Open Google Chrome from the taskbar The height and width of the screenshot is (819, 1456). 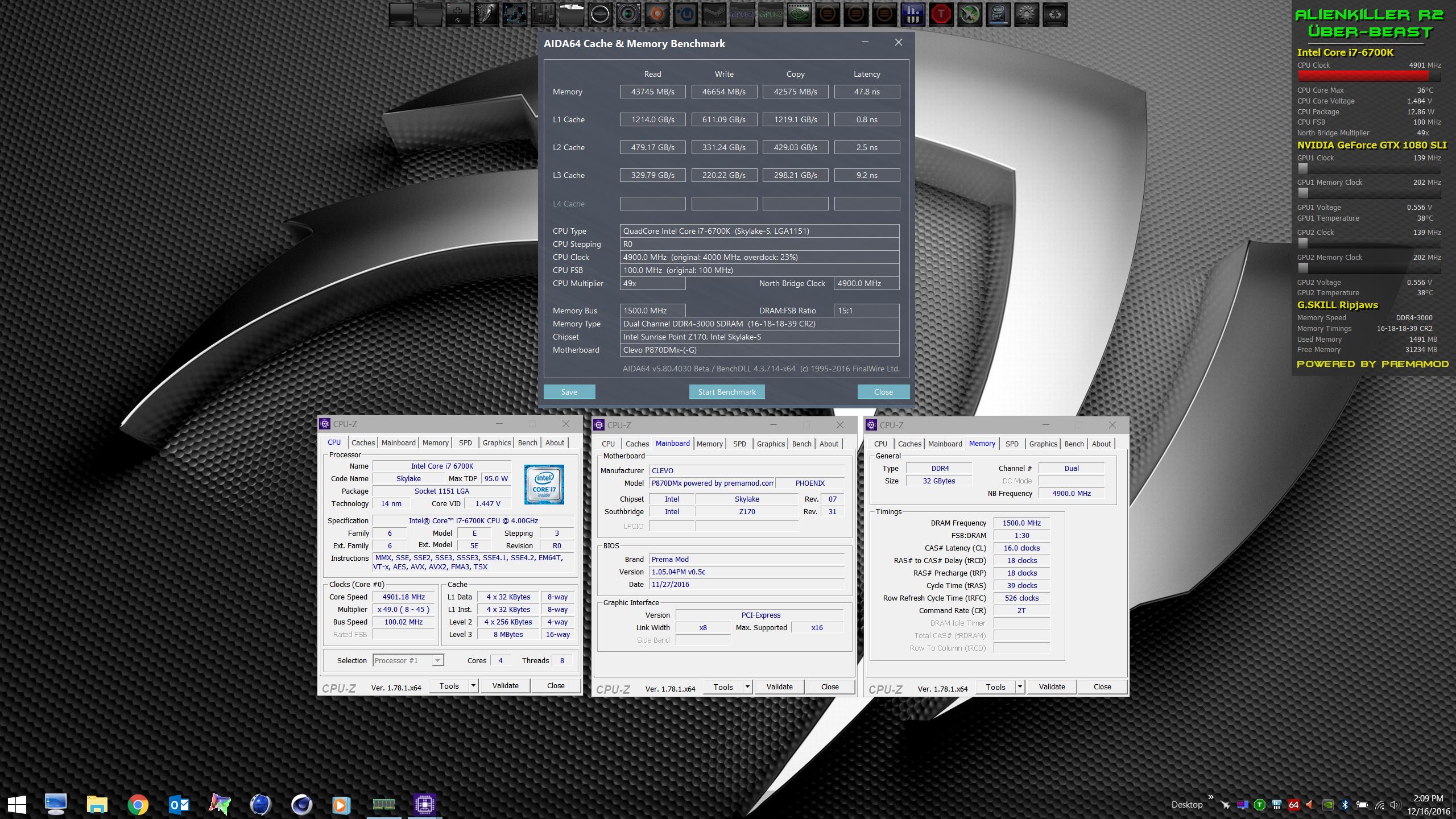[x=138, y=804]
